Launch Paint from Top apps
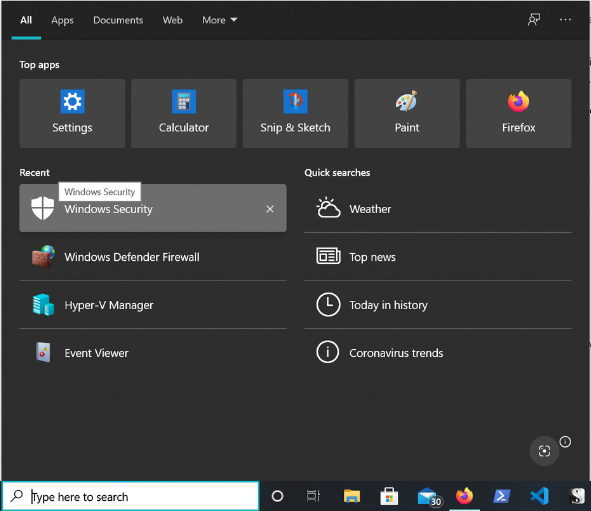 coord(407,113)
